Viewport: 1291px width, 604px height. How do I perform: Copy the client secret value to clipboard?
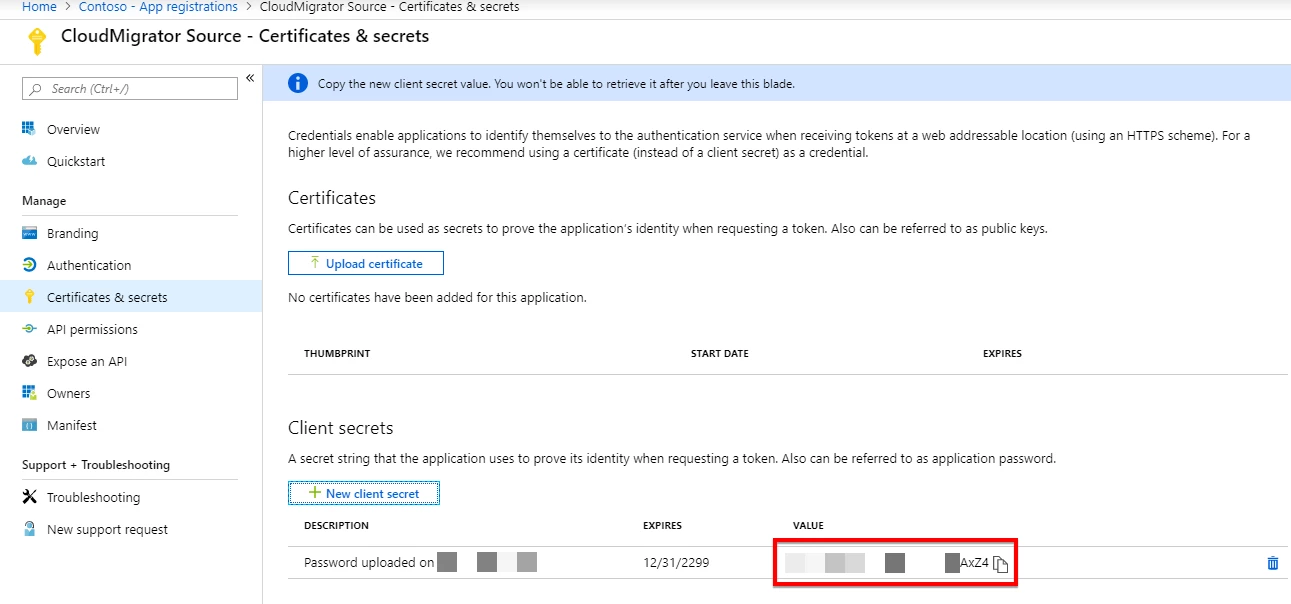1000,564
